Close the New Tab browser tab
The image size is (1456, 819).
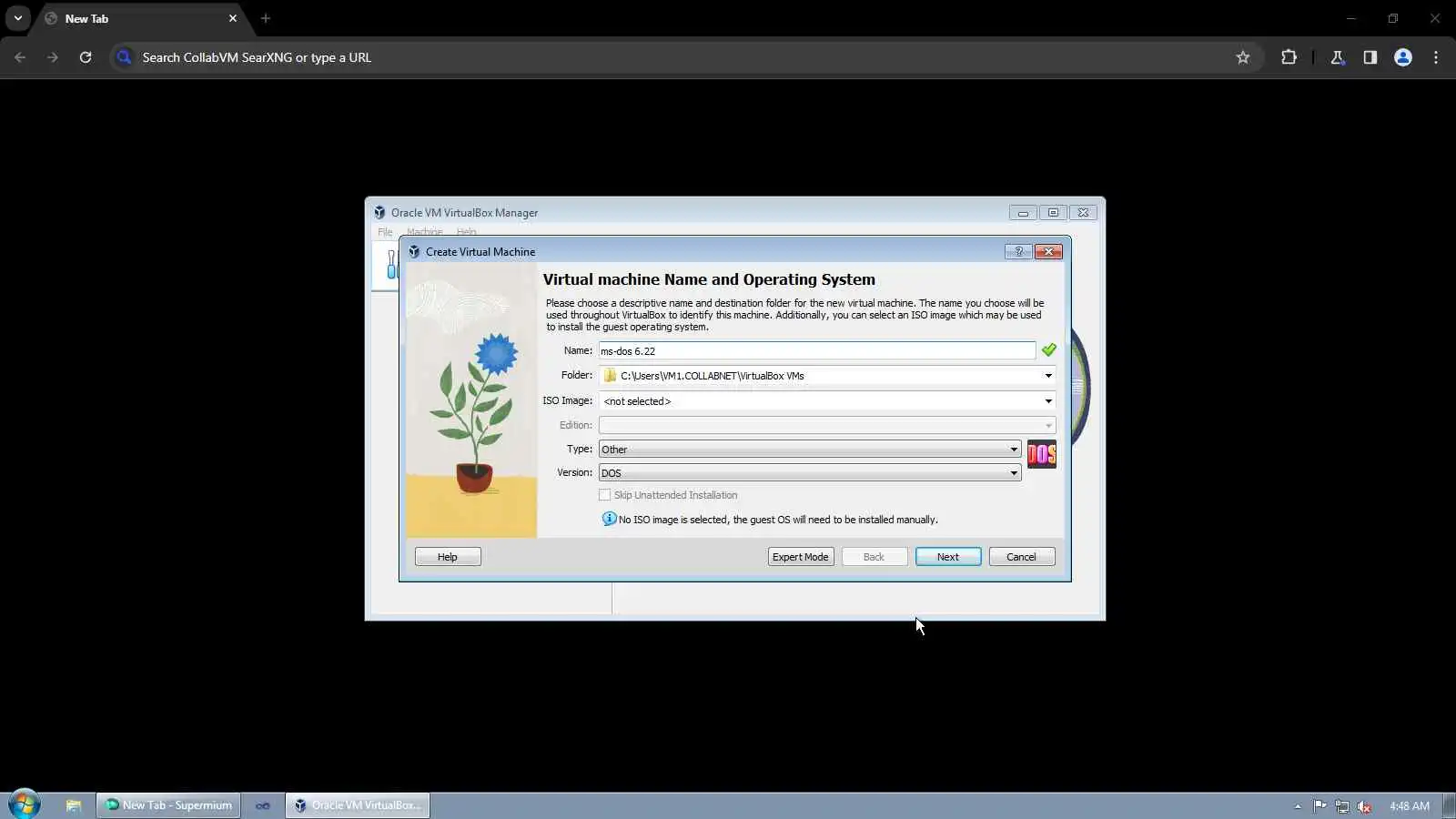click(x=232, y=18)
